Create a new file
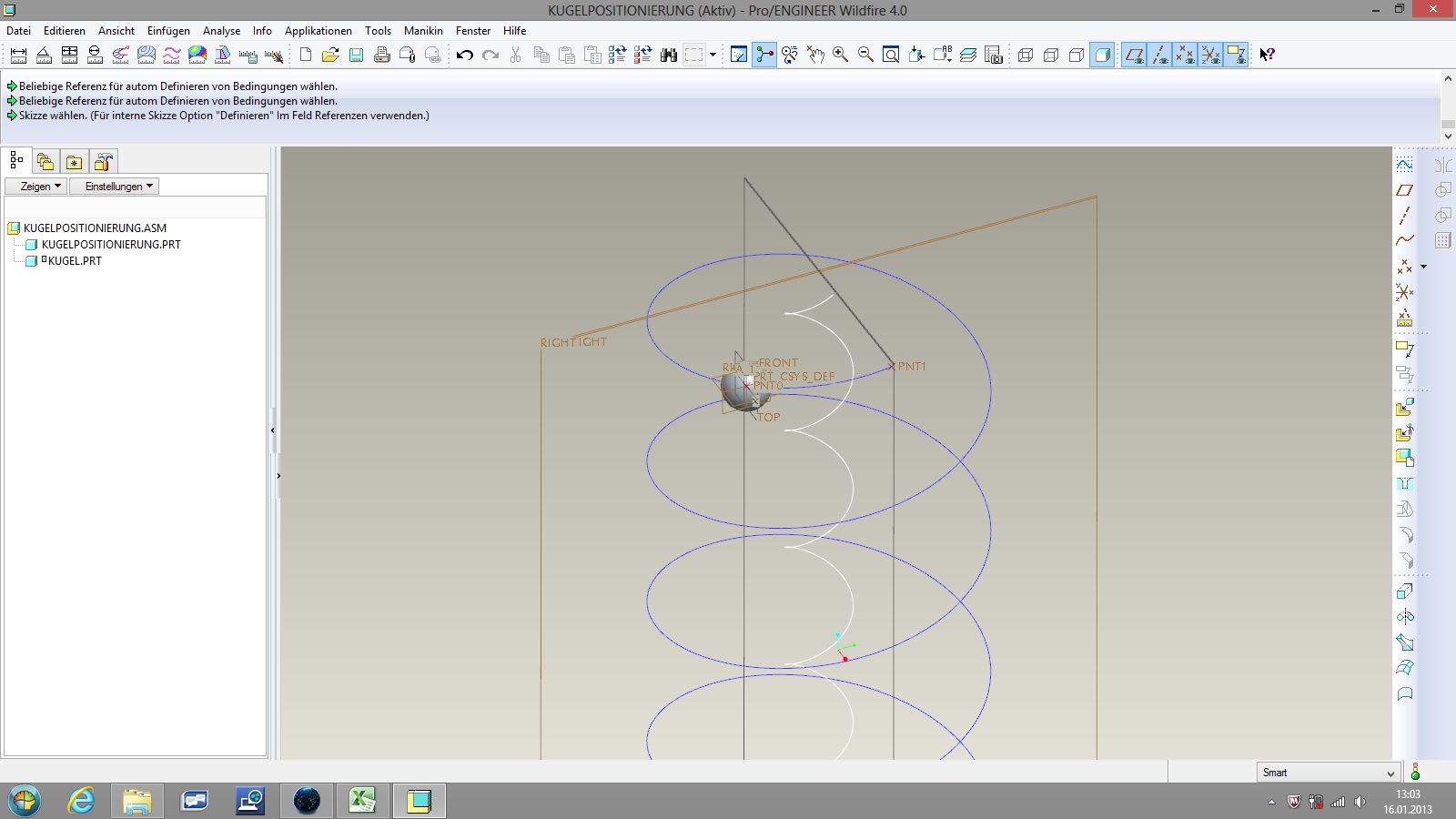The width and height of the screenshot is (1456, 819). pos(306,55)
